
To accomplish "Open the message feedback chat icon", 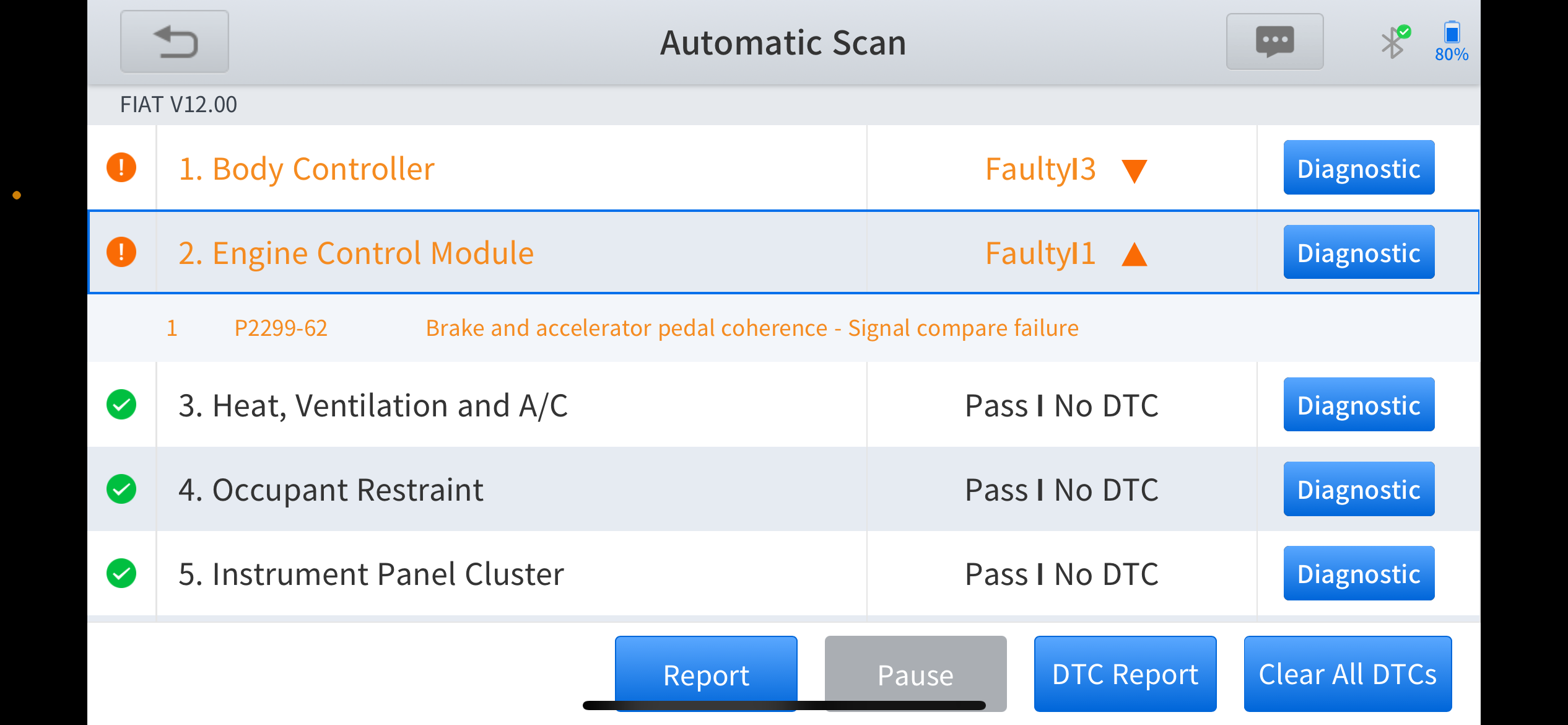I will [x=1274, y=42].
